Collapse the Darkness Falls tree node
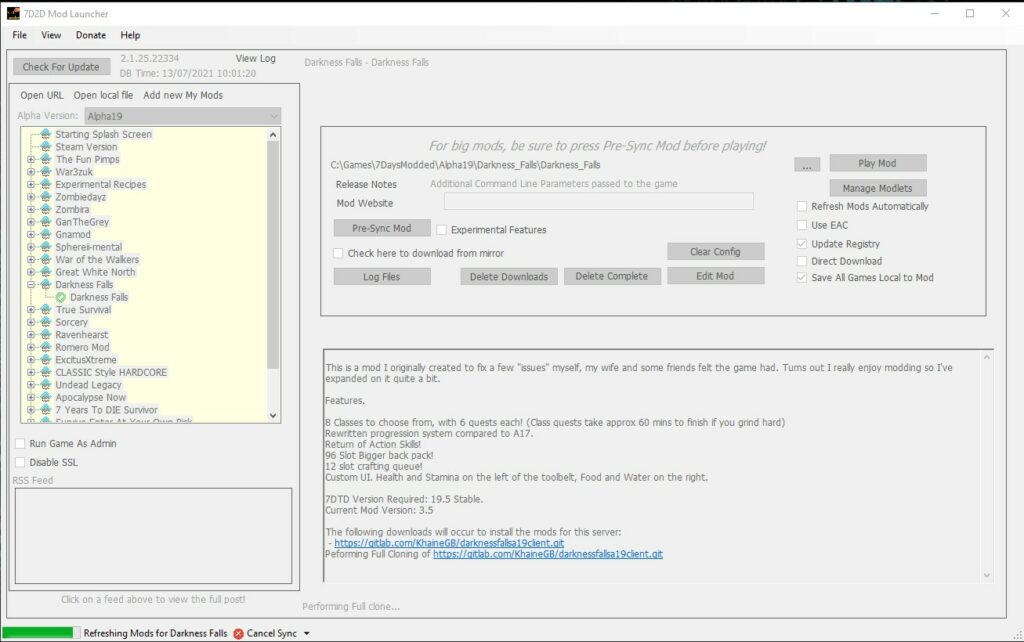1024x642 pixels. 31,284
